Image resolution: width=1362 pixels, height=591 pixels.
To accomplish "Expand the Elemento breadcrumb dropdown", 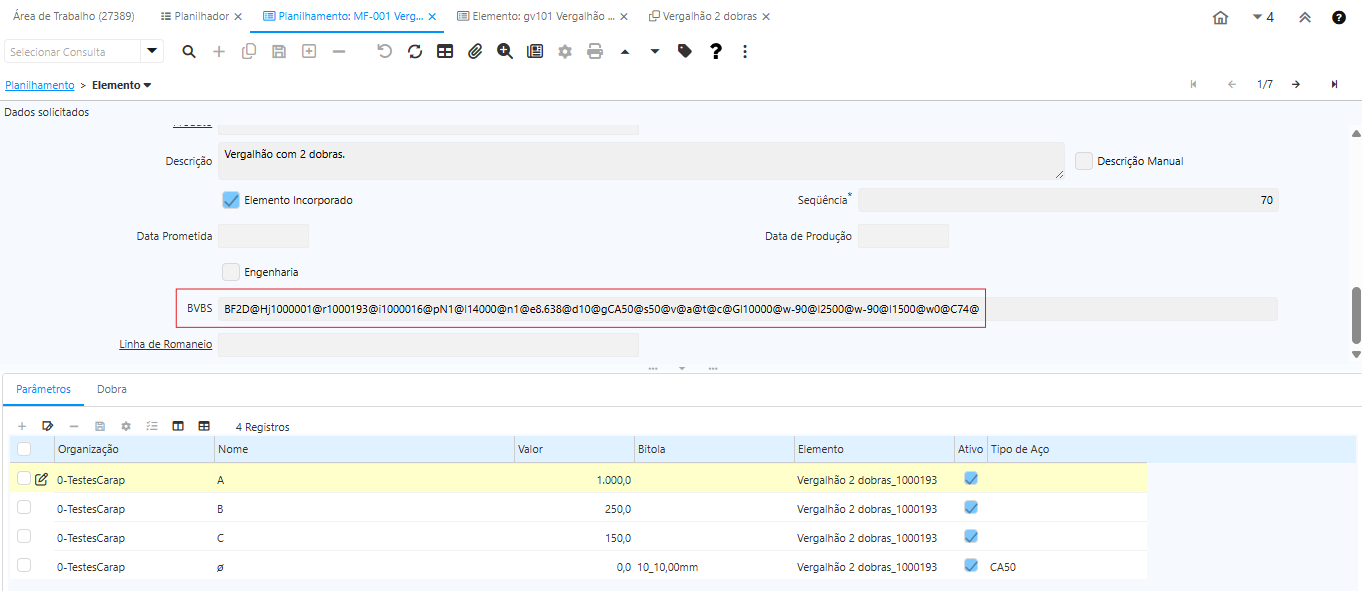I will (147, 86).
